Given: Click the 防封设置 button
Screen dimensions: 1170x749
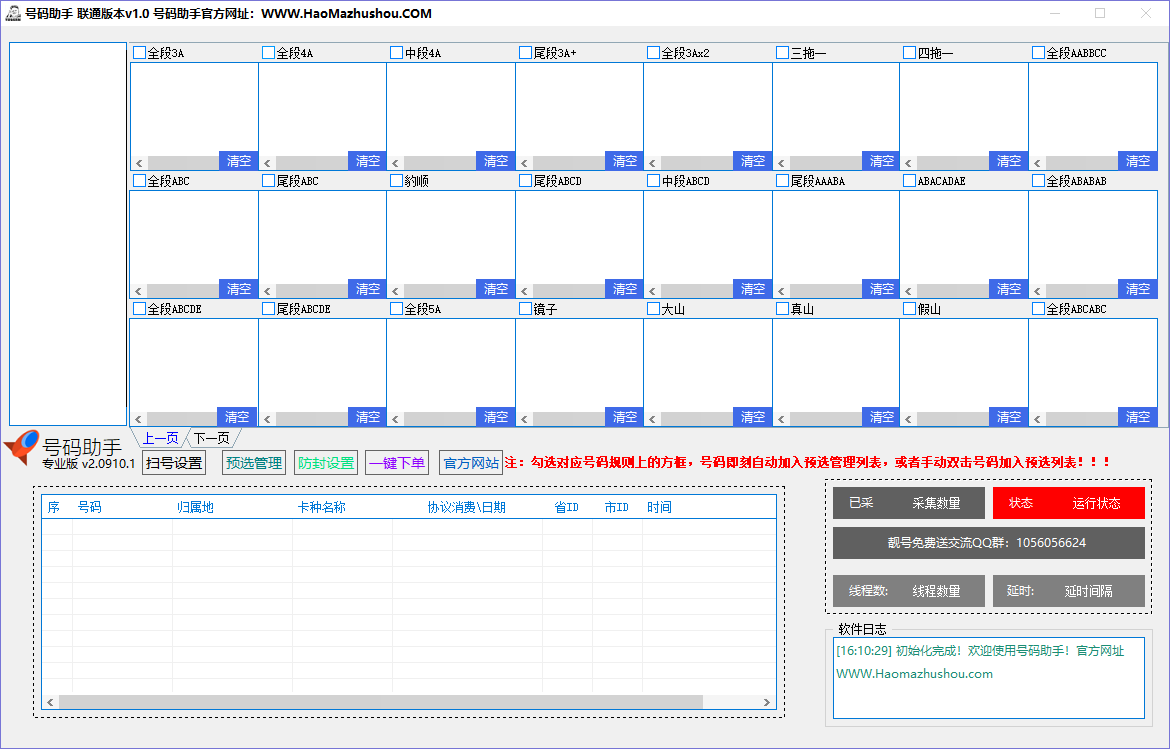Looking at the screenshot, I should click(326, 463).
